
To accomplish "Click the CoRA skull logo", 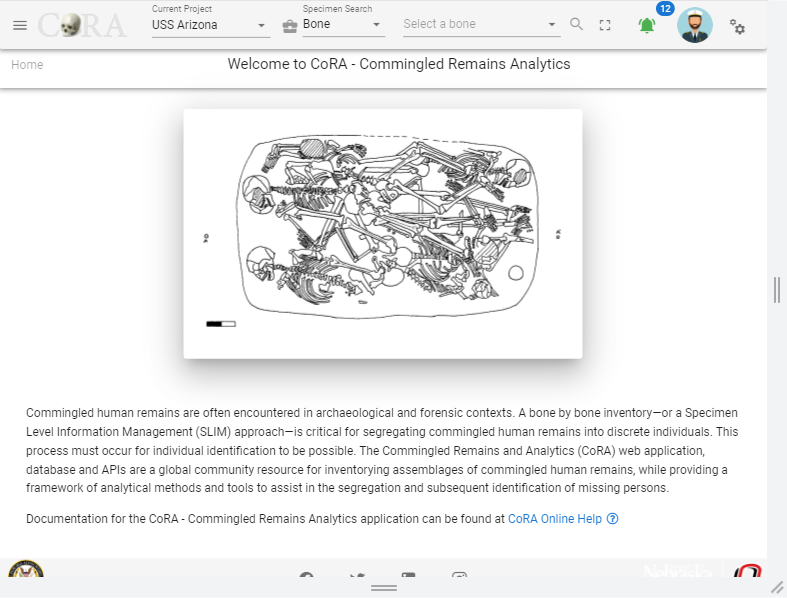I will tap(82, 25).
